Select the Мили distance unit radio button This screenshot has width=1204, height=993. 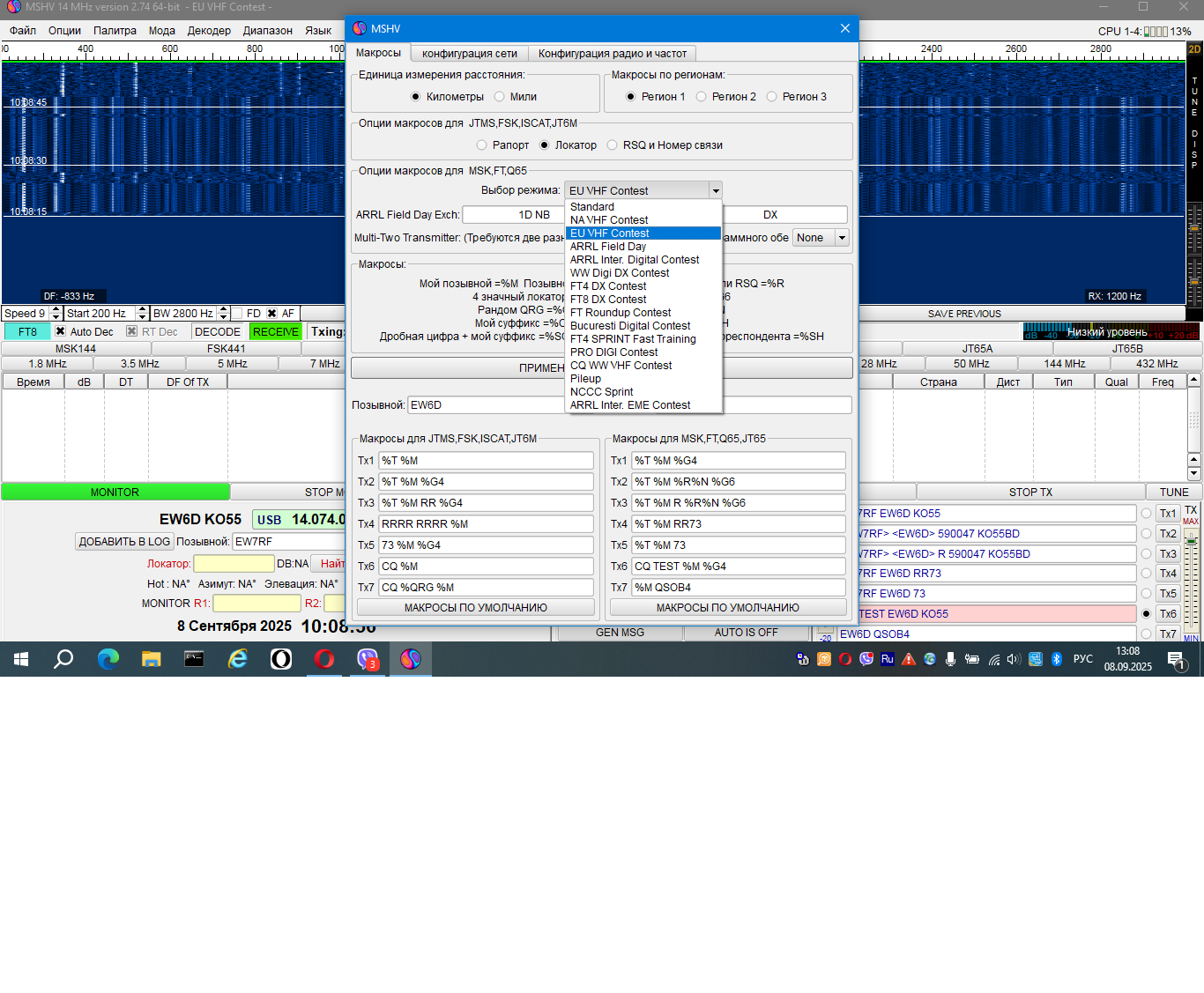pyautogui.click(x=500, y=97)
